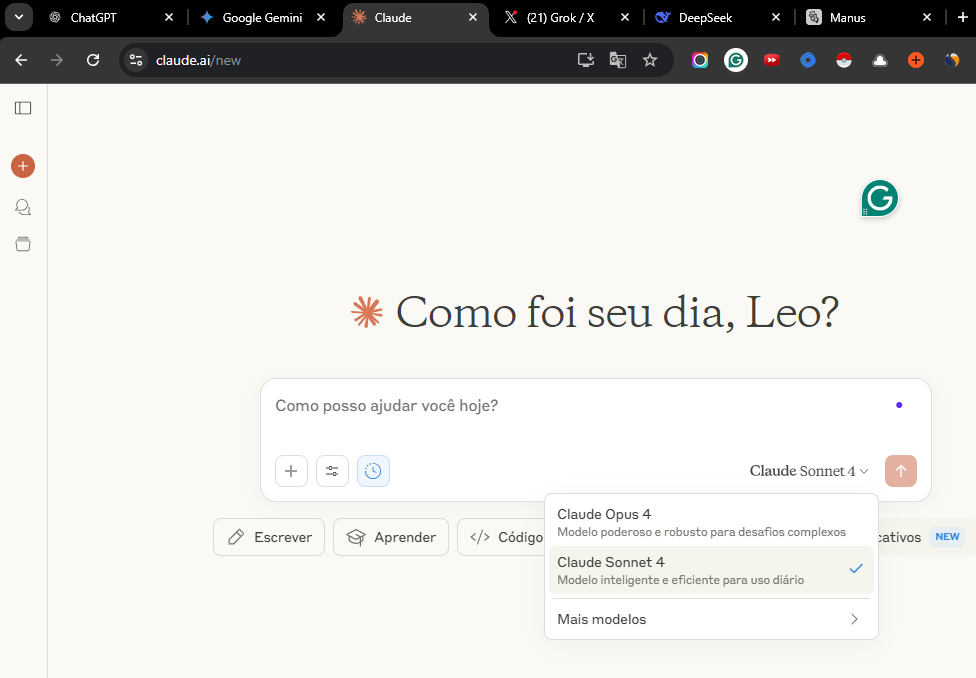This screenshot has height=678, width=976.
Task: Open the colorful ring extension icon
Action: point(700,60)
